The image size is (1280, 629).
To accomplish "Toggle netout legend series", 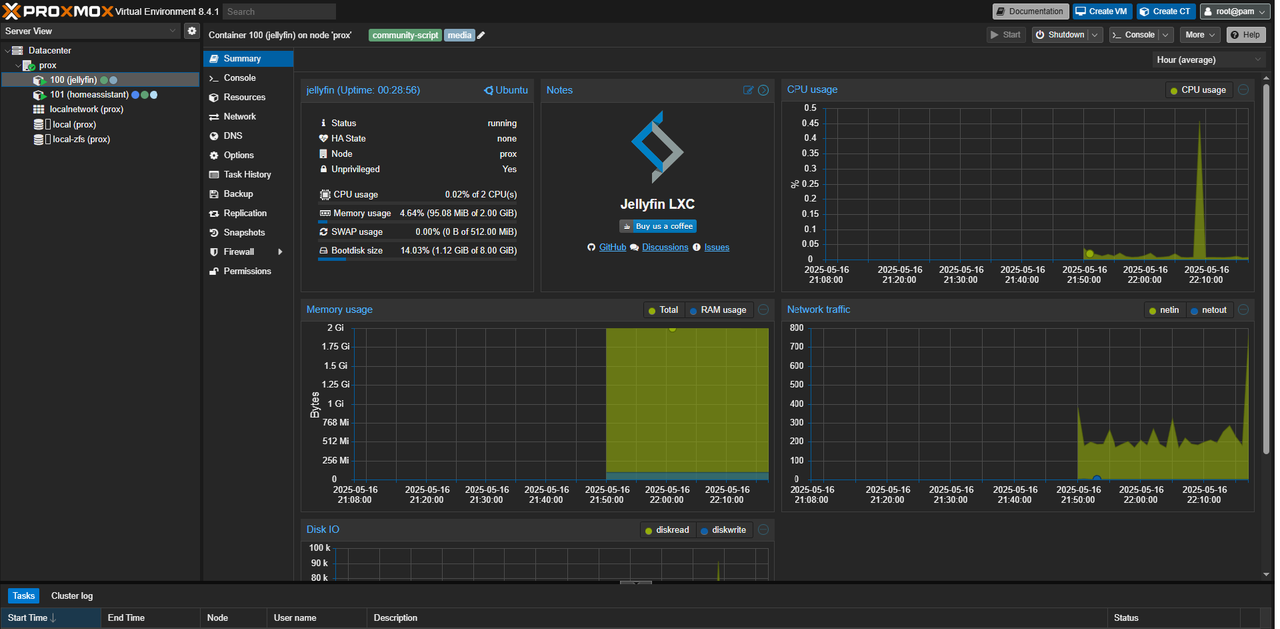I will click(1209, 310).
